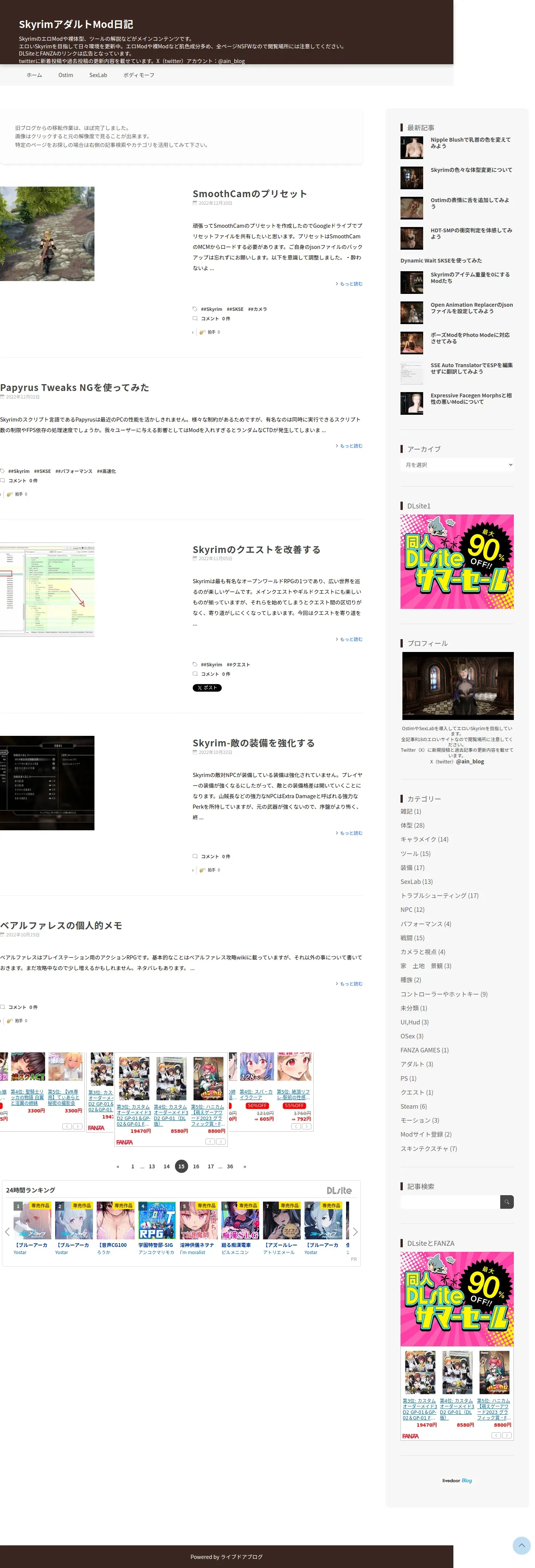Click the ##SKSE tag on SmoothCam post

[235, 309]
